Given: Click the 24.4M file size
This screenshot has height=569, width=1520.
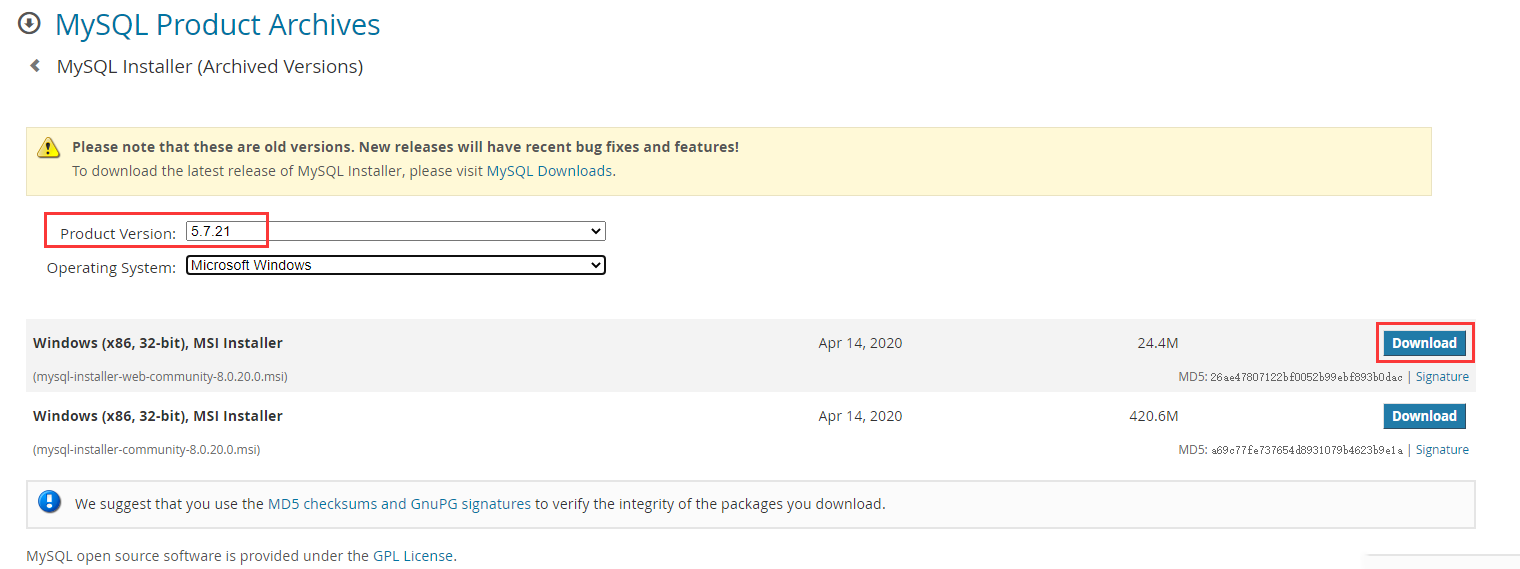Looking at the screenshot, I should pyautogui.click(x=1158, y=343).
